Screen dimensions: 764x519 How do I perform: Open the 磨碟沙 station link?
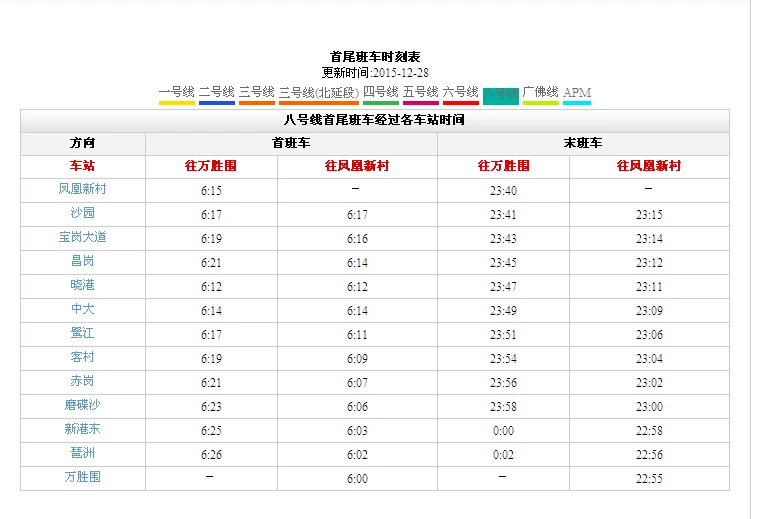coord(82,405)
